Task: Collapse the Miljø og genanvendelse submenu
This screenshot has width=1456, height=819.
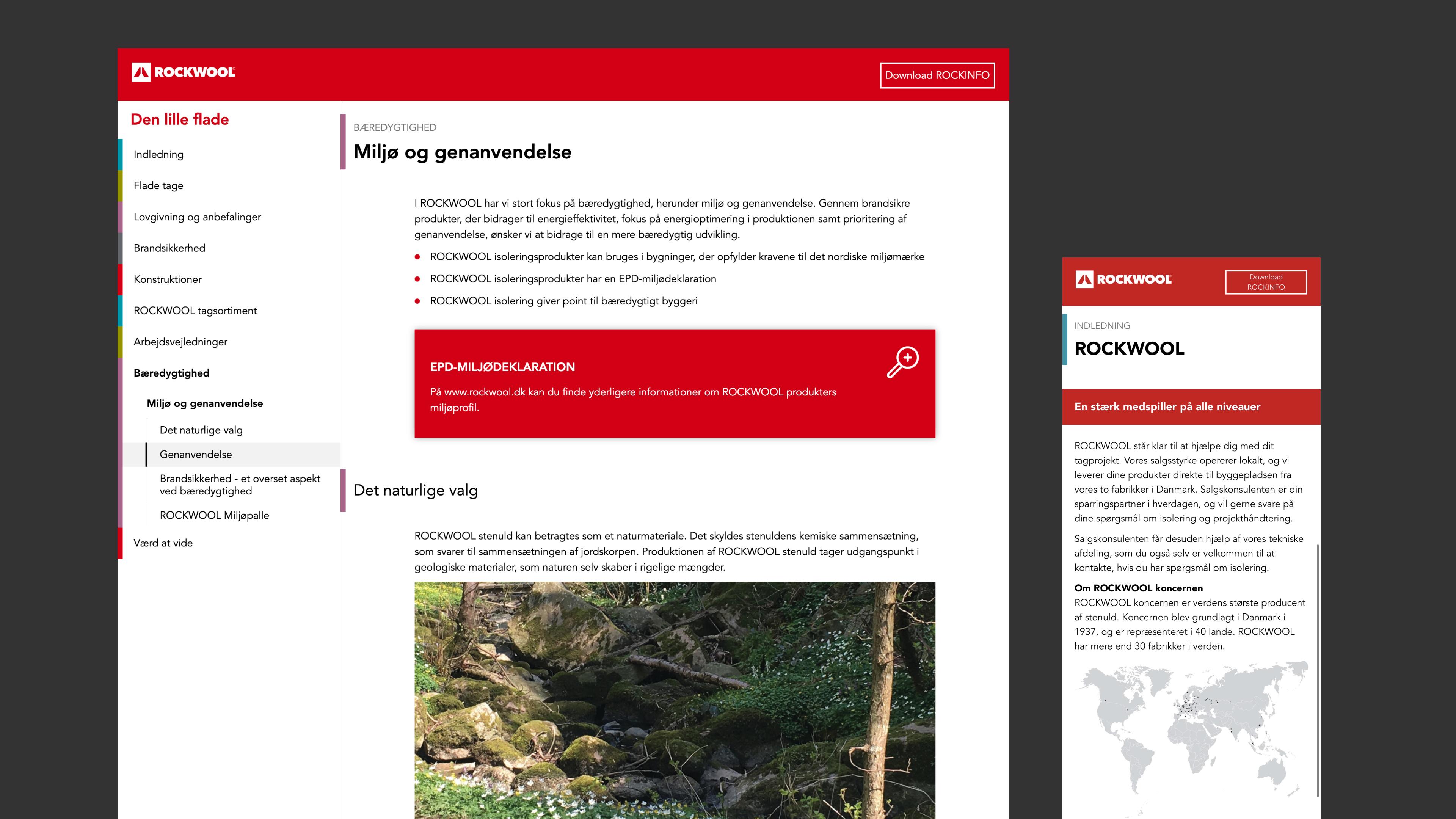Action: click(205, 403)
